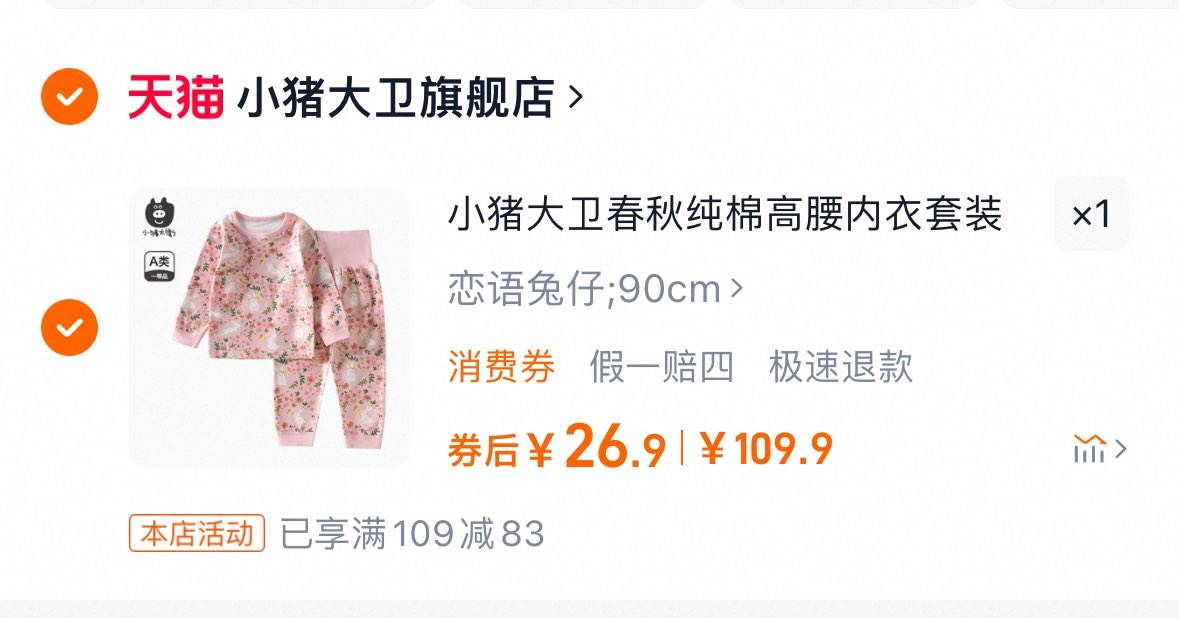This screenshot has height=618, width=1179.
Task: Click the ¥109.9 original price
Action: (x=766, y=449)
